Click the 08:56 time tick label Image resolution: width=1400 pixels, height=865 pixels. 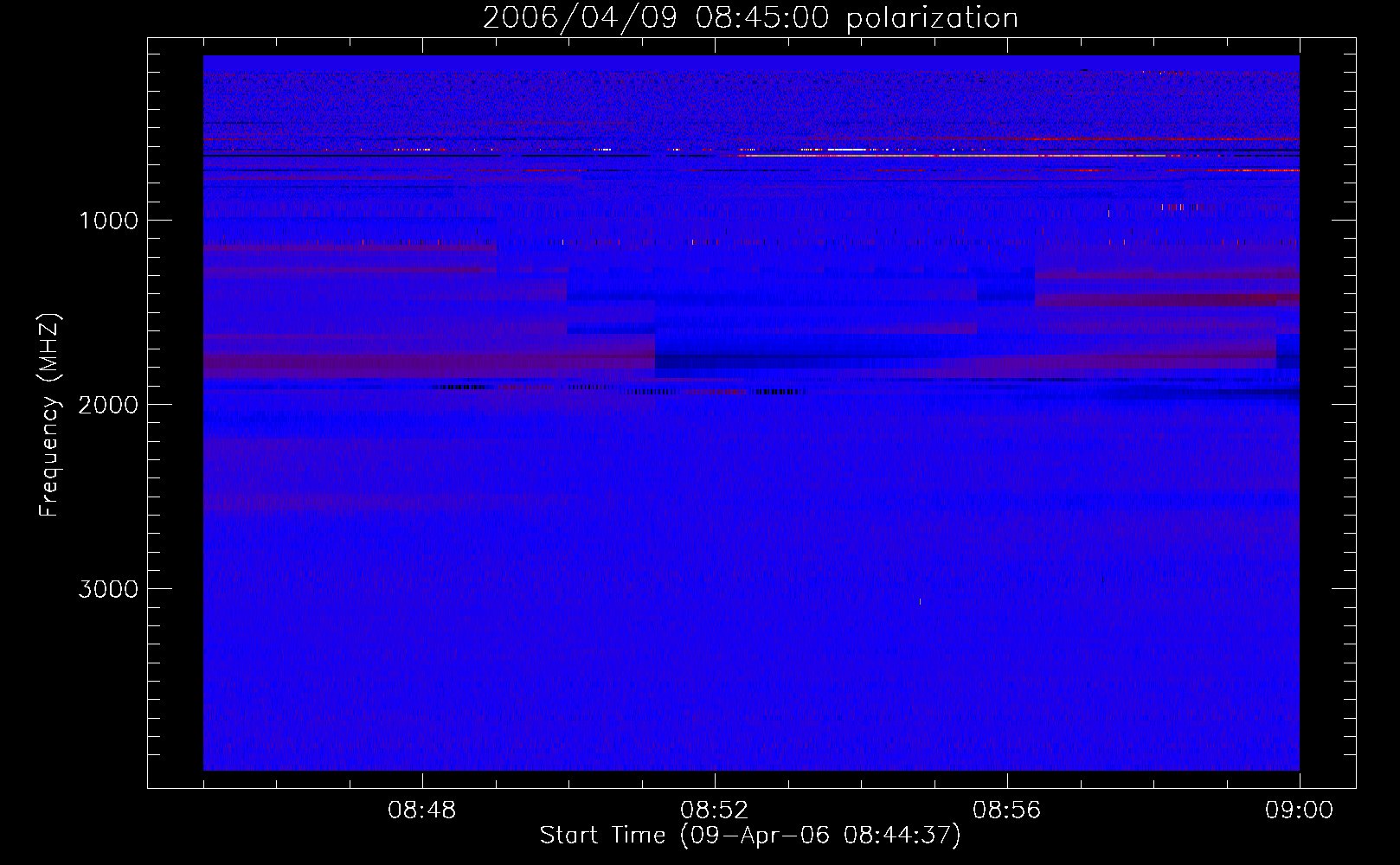click(1006, 811)
